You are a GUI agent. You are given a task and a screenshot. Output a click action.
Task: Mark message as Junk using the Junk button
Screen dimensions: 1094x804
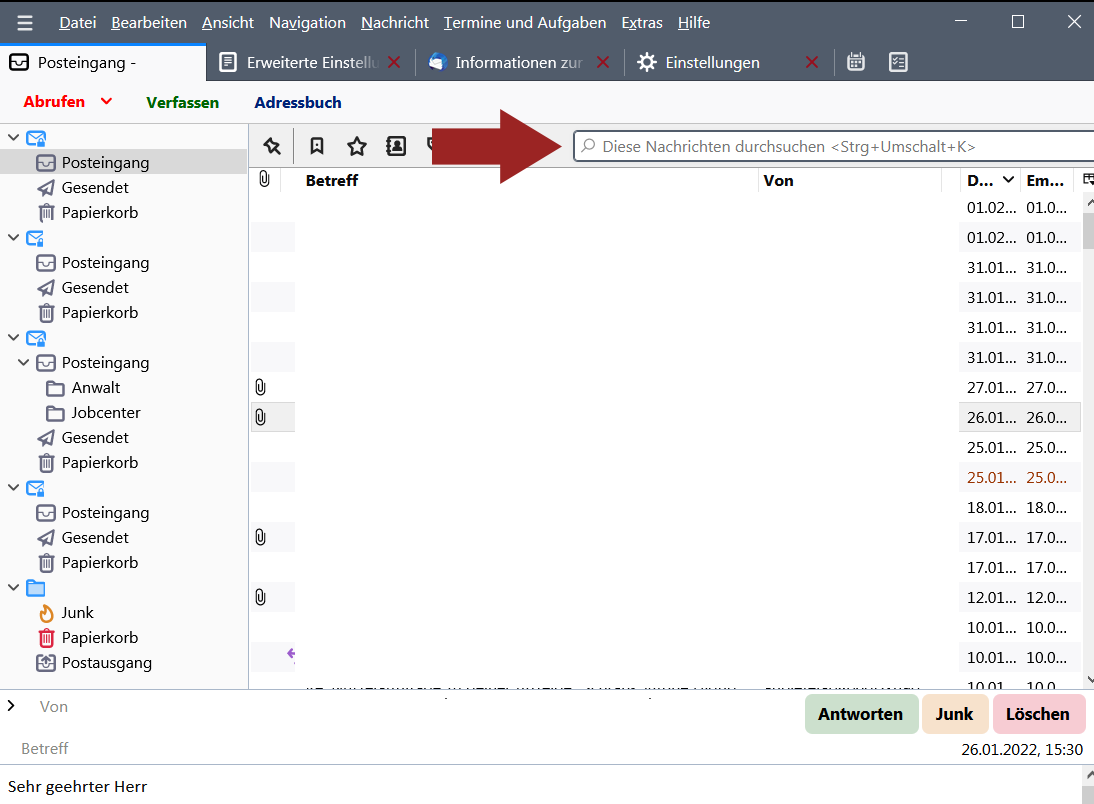(954, 714)
